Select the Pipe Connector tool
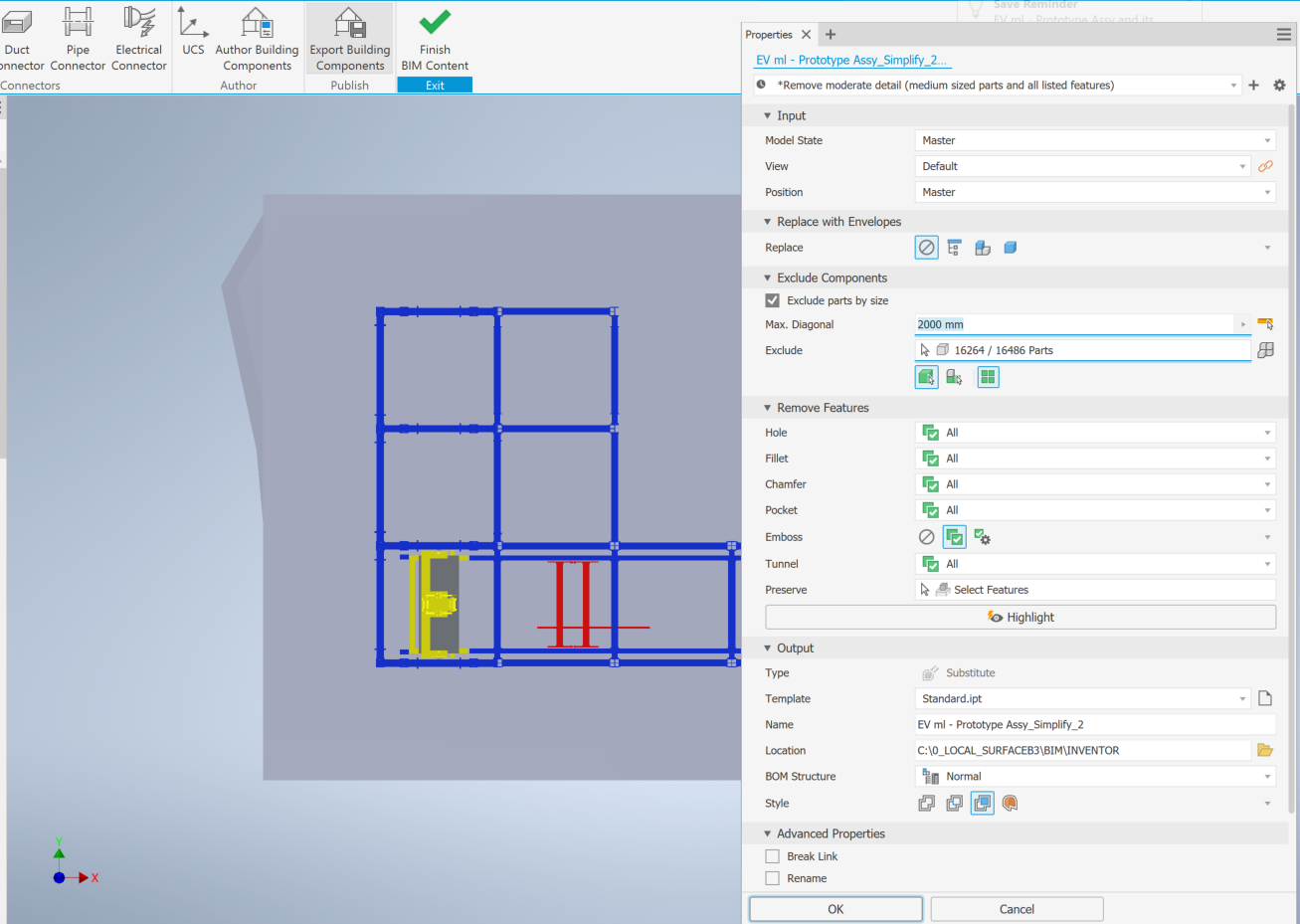The image size is (1300, 924). tap(78, 38)
